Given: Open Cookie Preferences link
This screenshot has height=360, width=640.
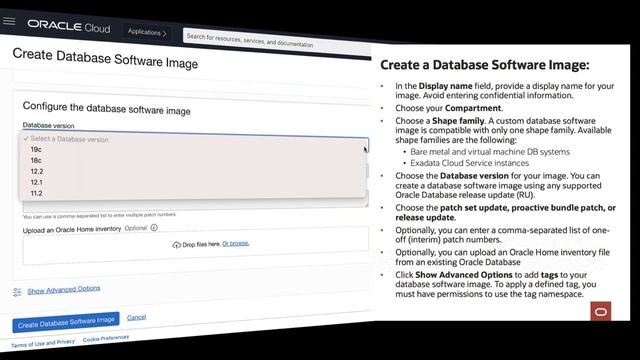Looking at the screenshot, I should coord(106,339).
